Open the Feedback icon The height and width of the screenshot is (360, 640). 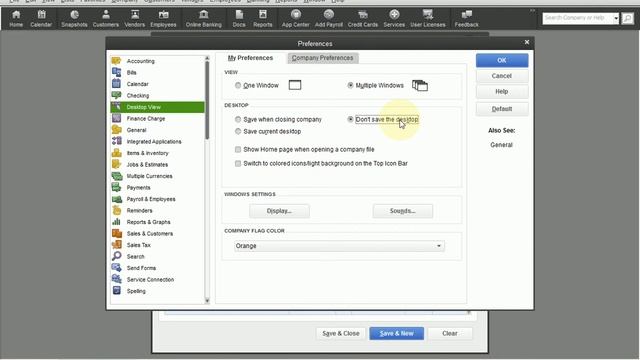coord(467,19)
